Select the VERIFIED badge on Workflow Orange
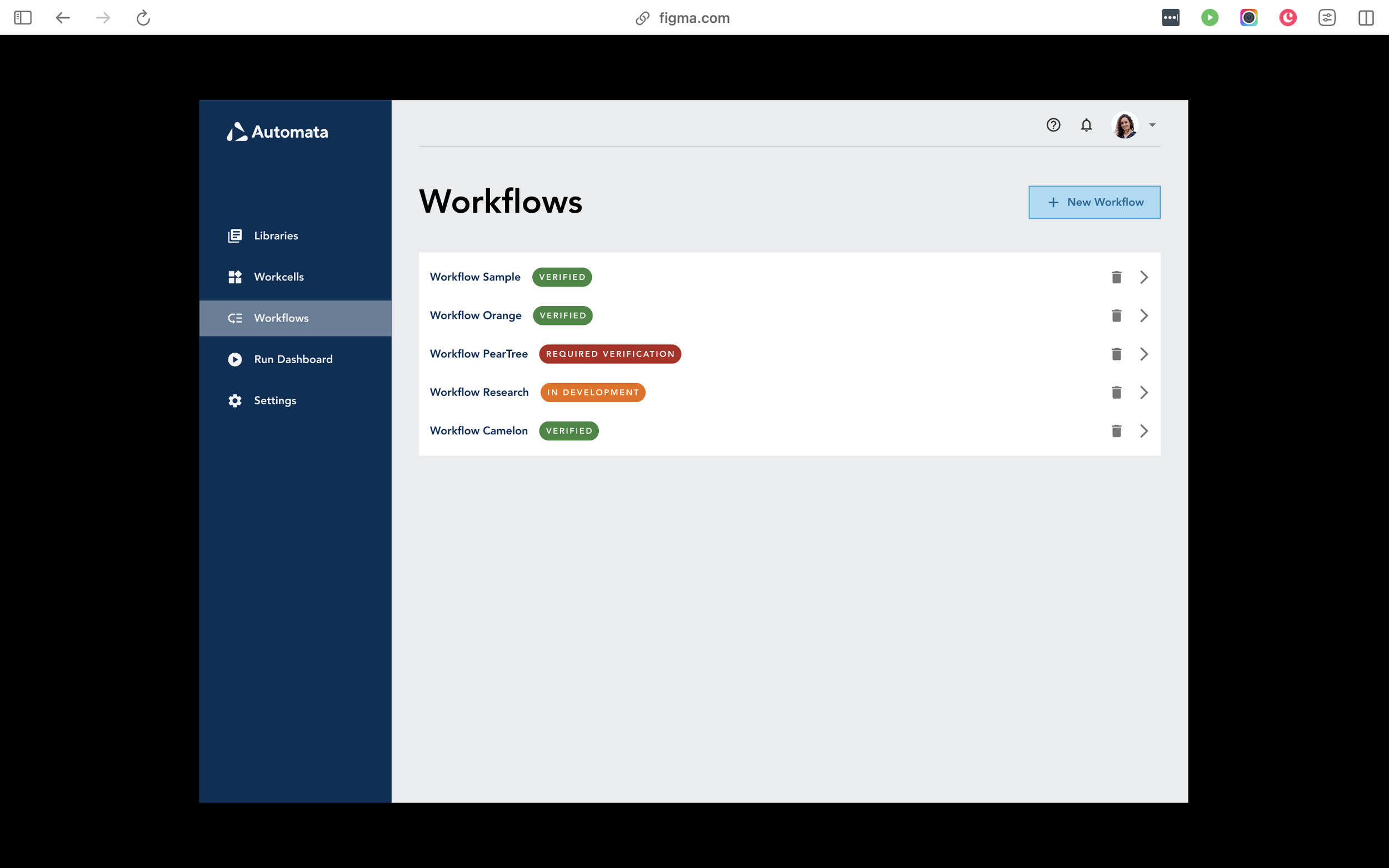The image size is (1389, 868). pos(563,315)
